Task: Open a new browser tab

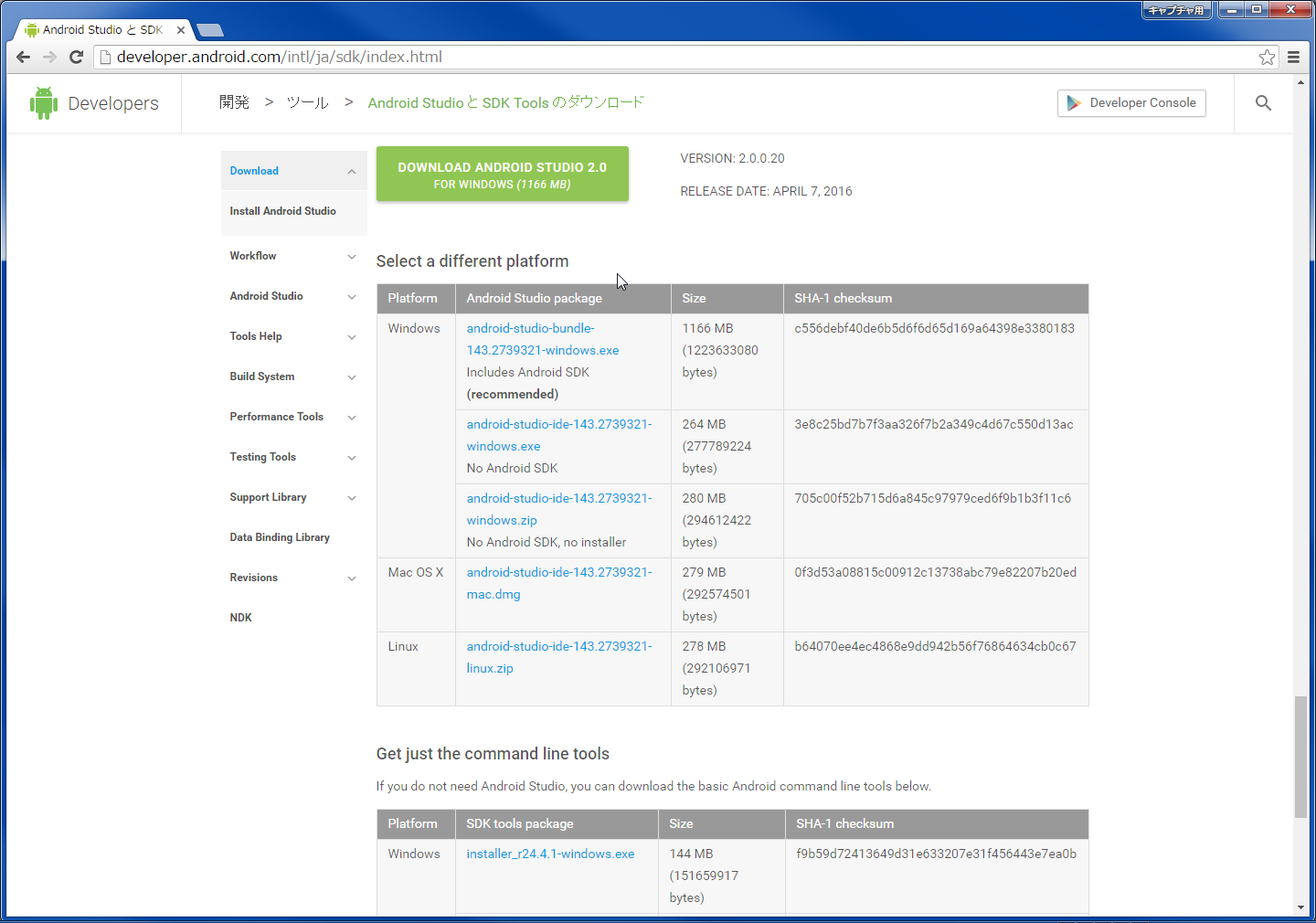Action: [x=209, y=30]
